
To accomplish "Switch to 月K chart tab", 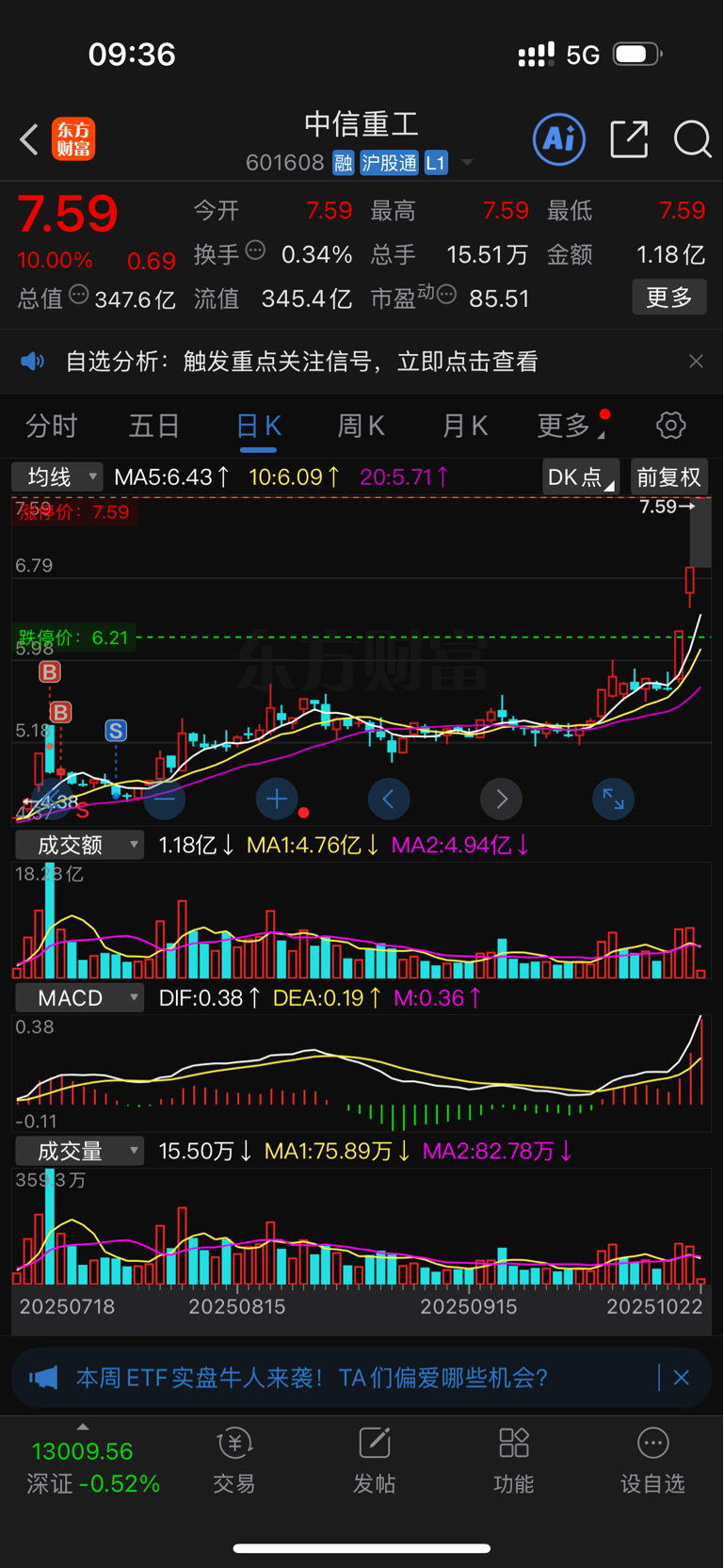I will click(464, 427).
